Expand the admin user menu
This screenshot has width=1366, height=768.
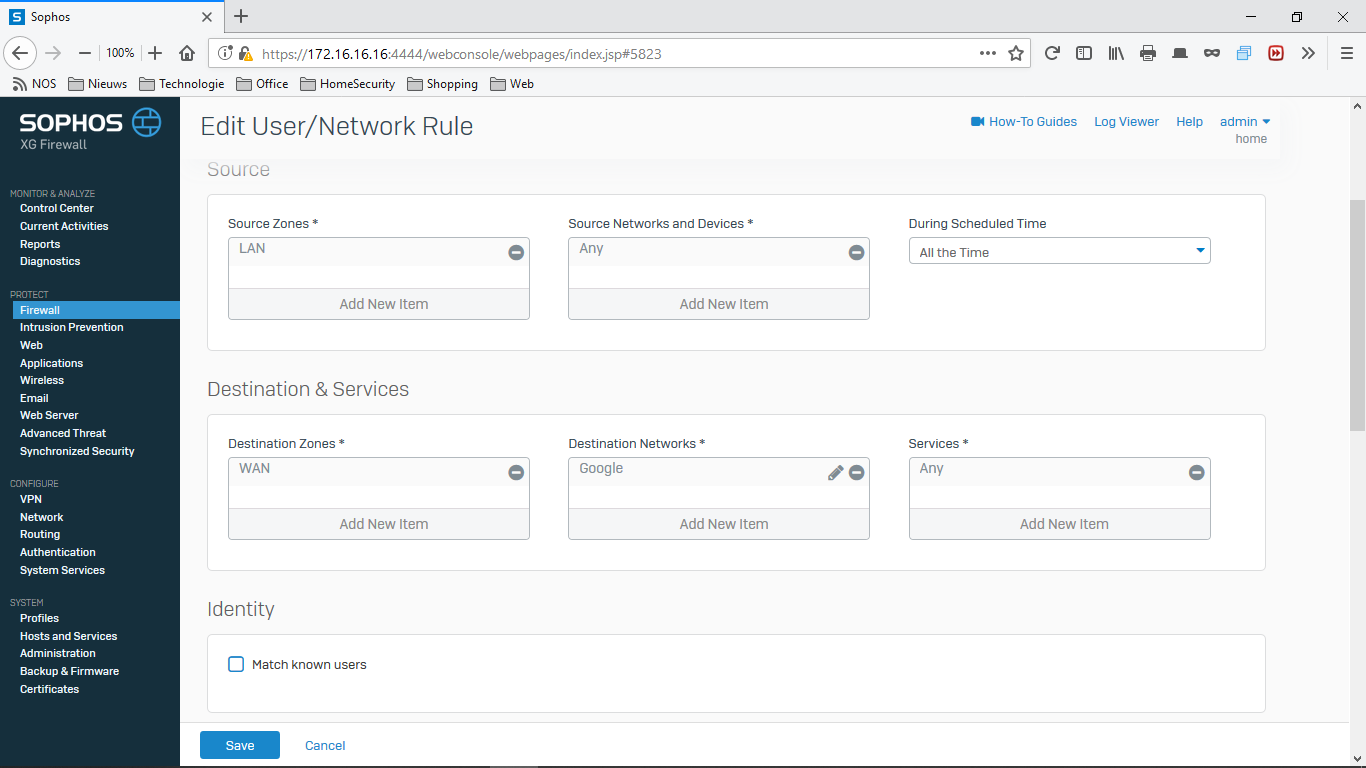pyautogui.click(x=1244, y=122)
